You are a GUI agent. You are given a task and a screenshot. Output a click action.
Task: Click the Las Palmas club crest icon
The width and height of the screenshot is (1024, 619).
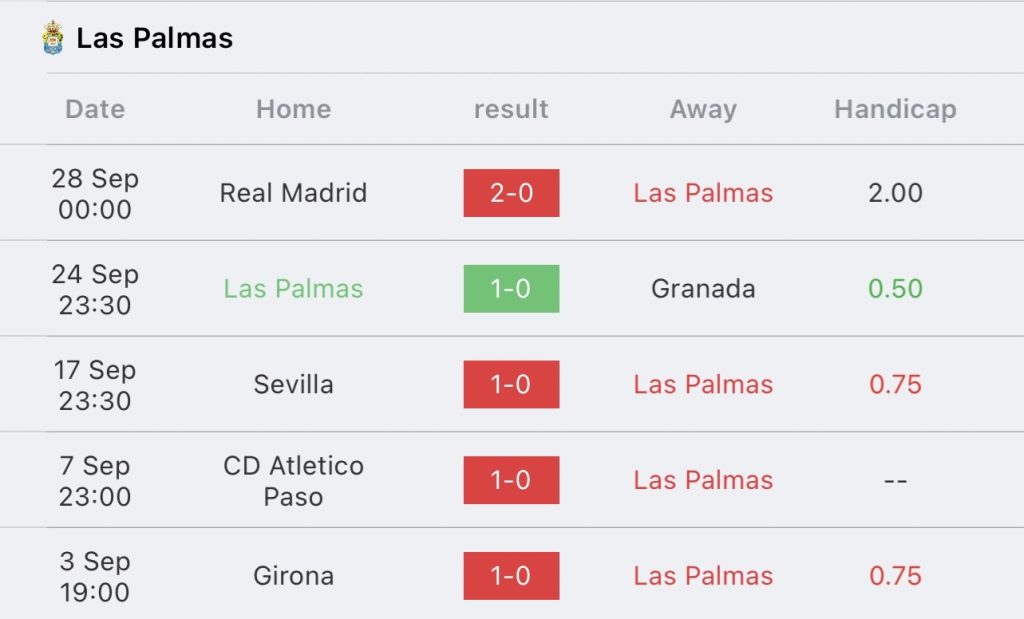[x=52, y=37]
